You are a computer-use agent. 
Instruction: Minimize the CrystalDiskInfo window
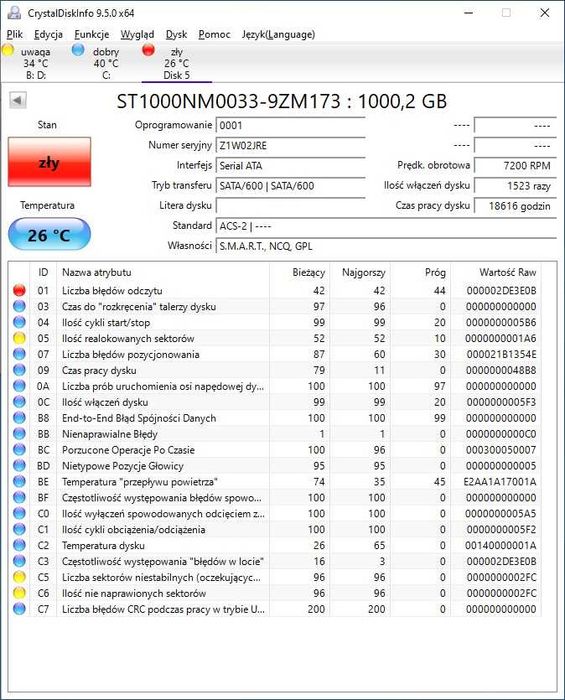point(469,12)
